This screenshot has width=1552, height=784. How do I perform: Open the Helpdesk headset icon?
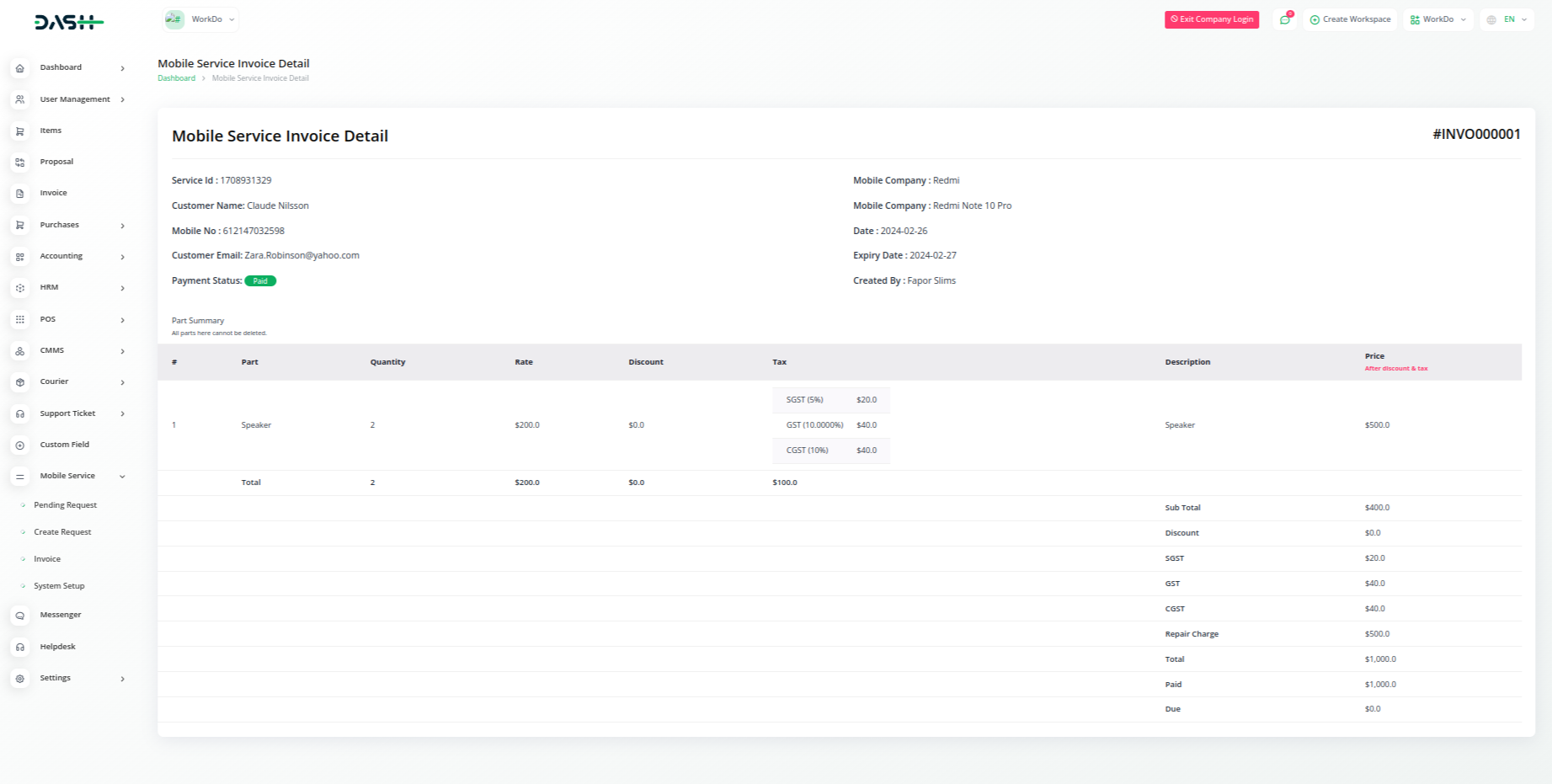click(x=20, y=647)
